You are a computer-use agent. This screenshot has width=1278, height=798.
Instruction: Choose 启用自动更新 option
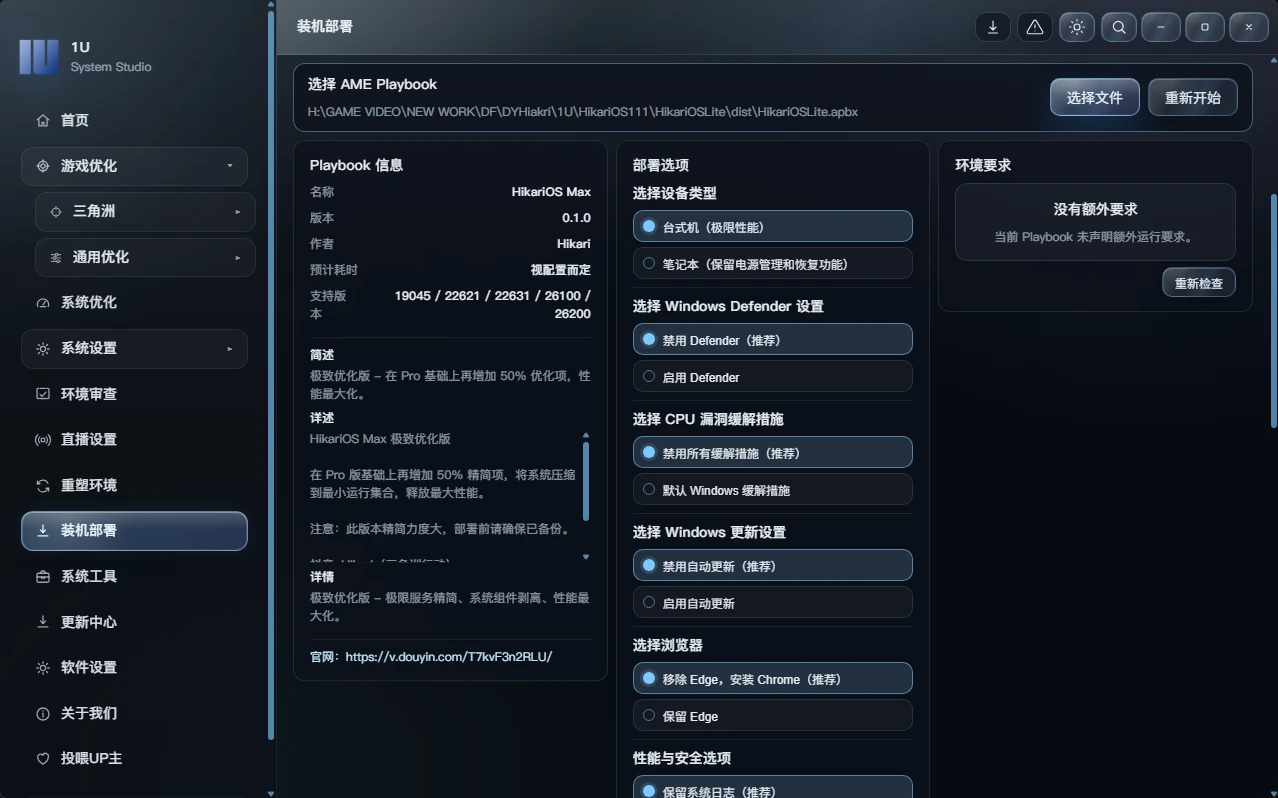tap(773, 603)
